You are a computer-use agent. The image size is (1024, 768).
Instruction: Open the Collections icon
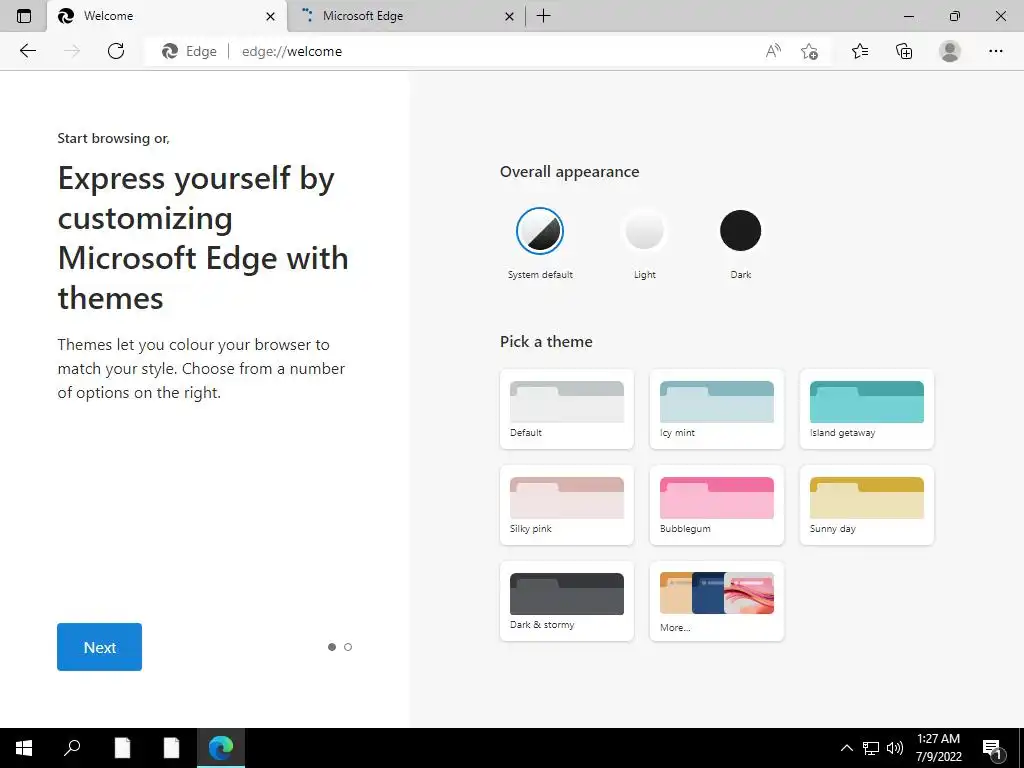click(x=904, y=51)
